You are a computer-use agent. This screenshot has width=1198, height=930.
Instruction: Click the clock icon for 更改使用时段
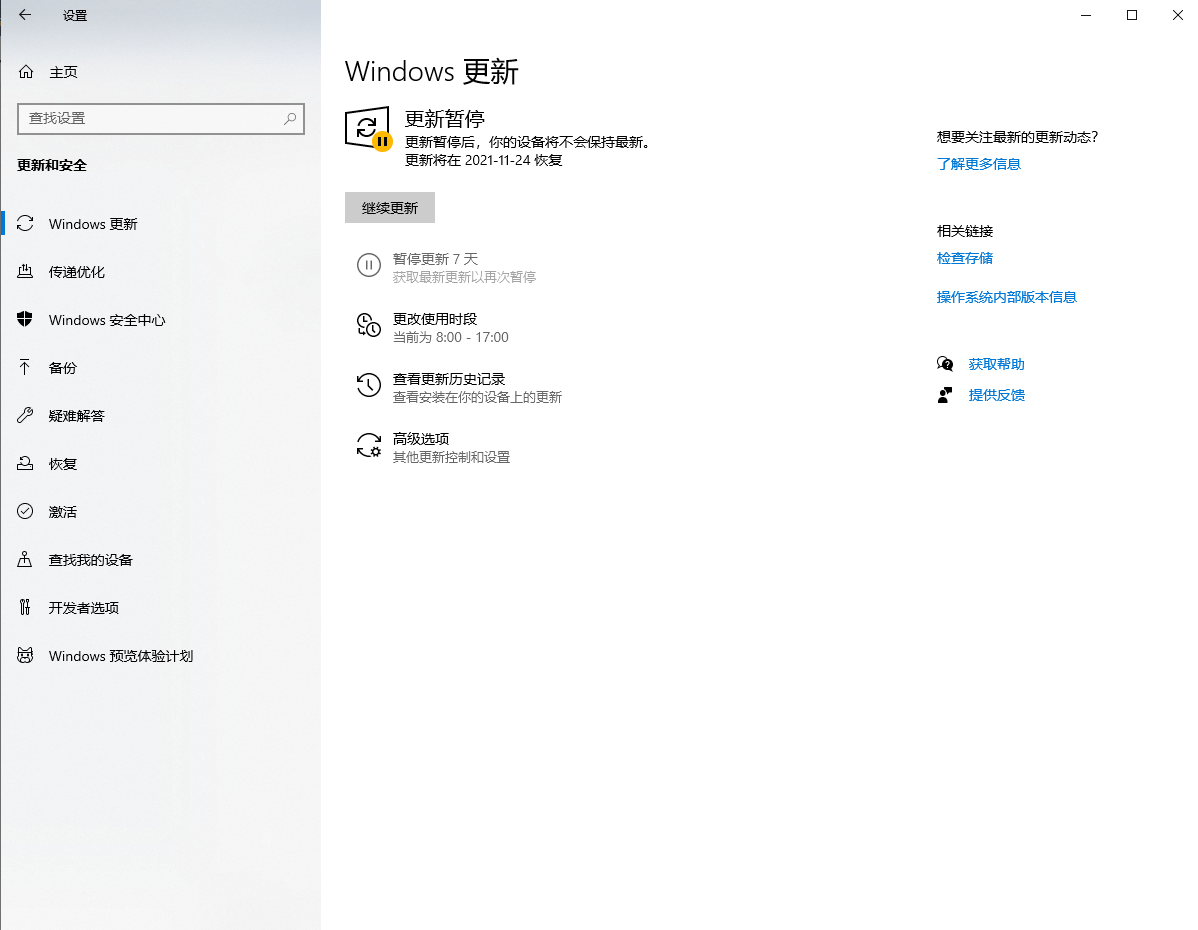coord(368,326)
